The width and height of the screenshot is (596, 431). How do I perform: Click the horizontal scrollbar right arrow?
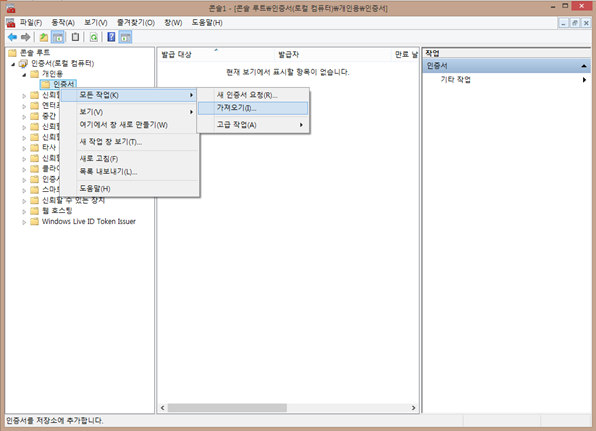(x=414, y=408)
